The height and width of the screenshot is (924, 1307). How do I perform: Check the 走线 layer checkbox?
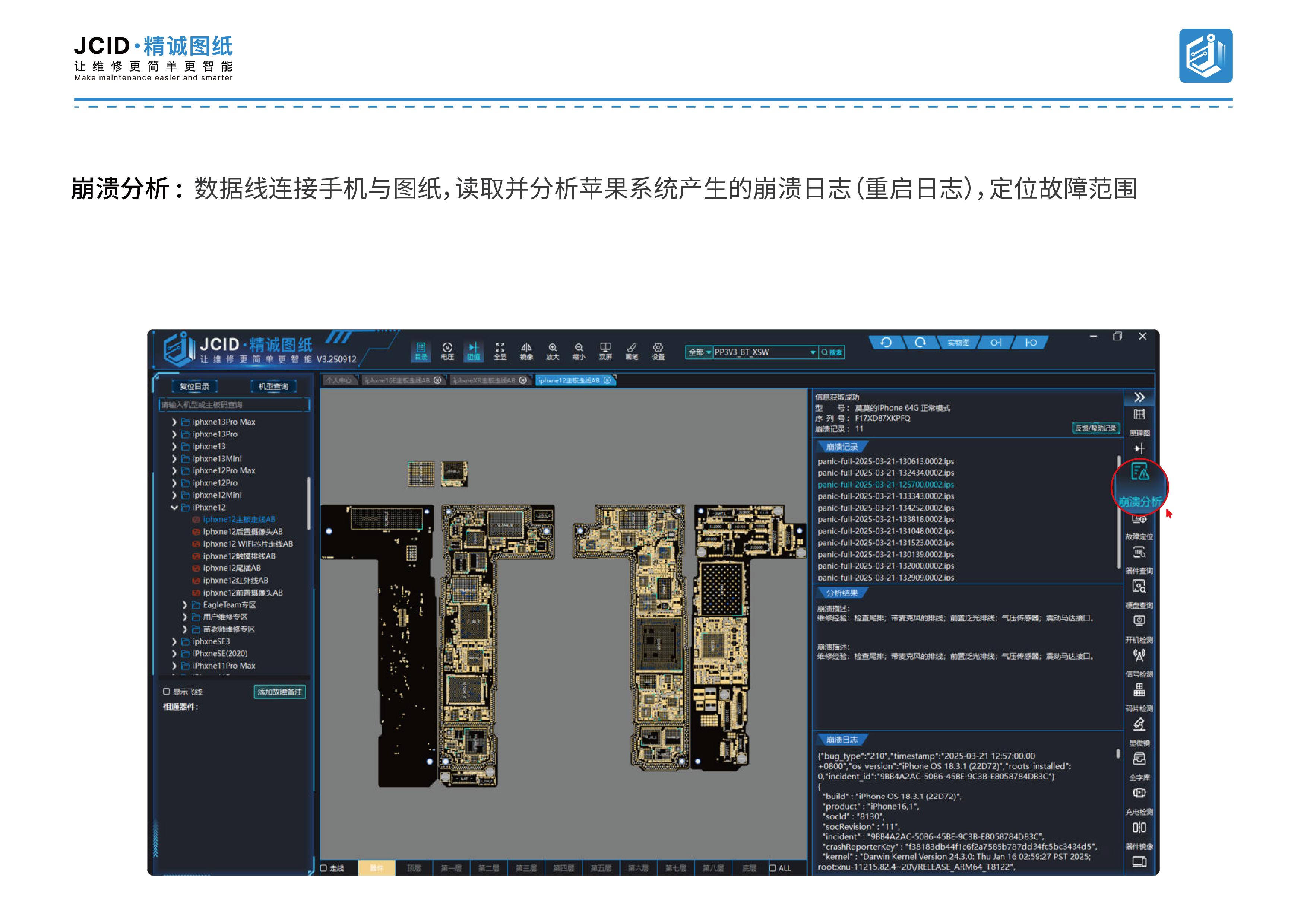323,868
